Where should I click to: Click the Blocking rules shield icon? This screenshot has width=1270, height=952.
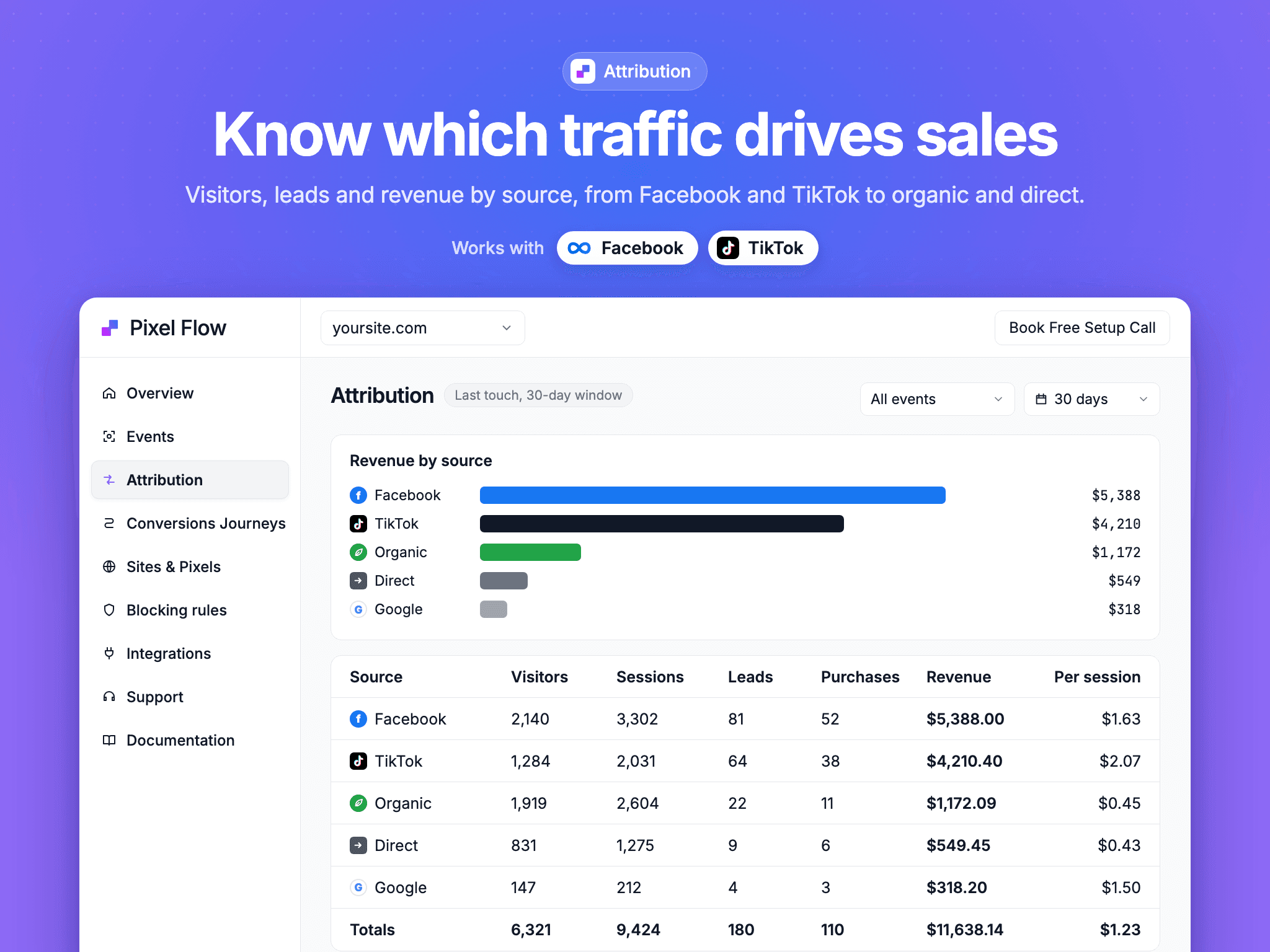pos(109,610)
